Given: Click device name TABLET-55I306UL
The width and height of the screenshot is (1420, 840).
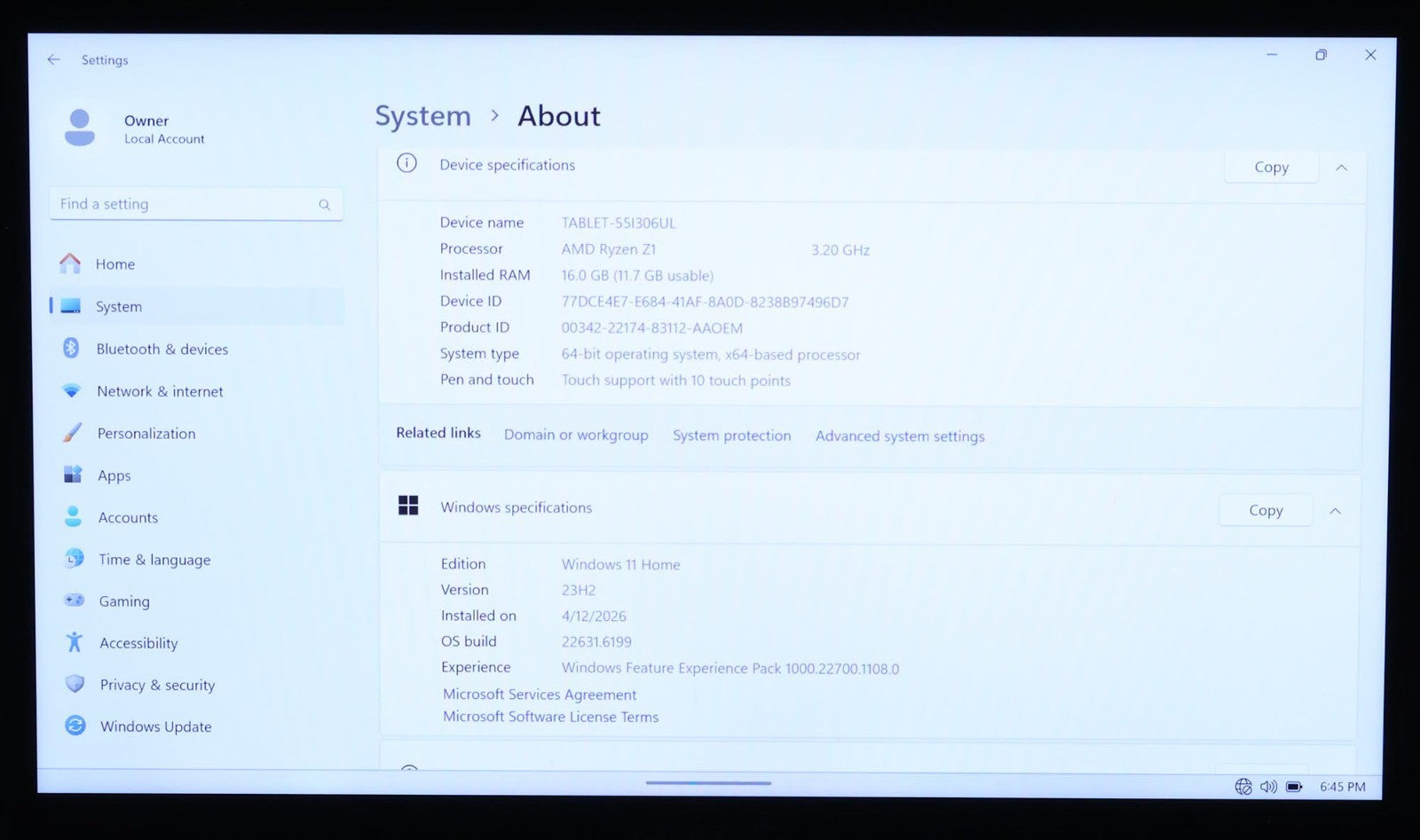Looking at the screenshot, I should coord(619,223).
